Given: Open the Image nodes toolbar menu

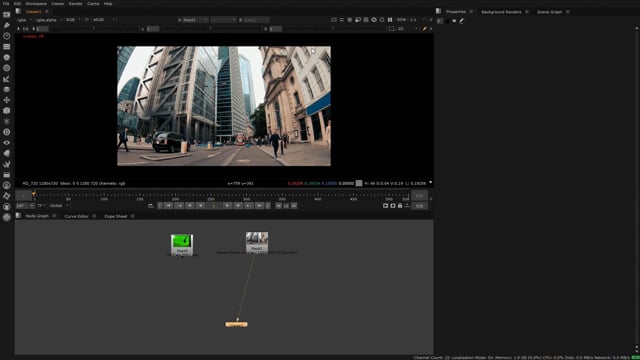Looking at the screenshot, I should pyautogui.click(x=7, y=15).
